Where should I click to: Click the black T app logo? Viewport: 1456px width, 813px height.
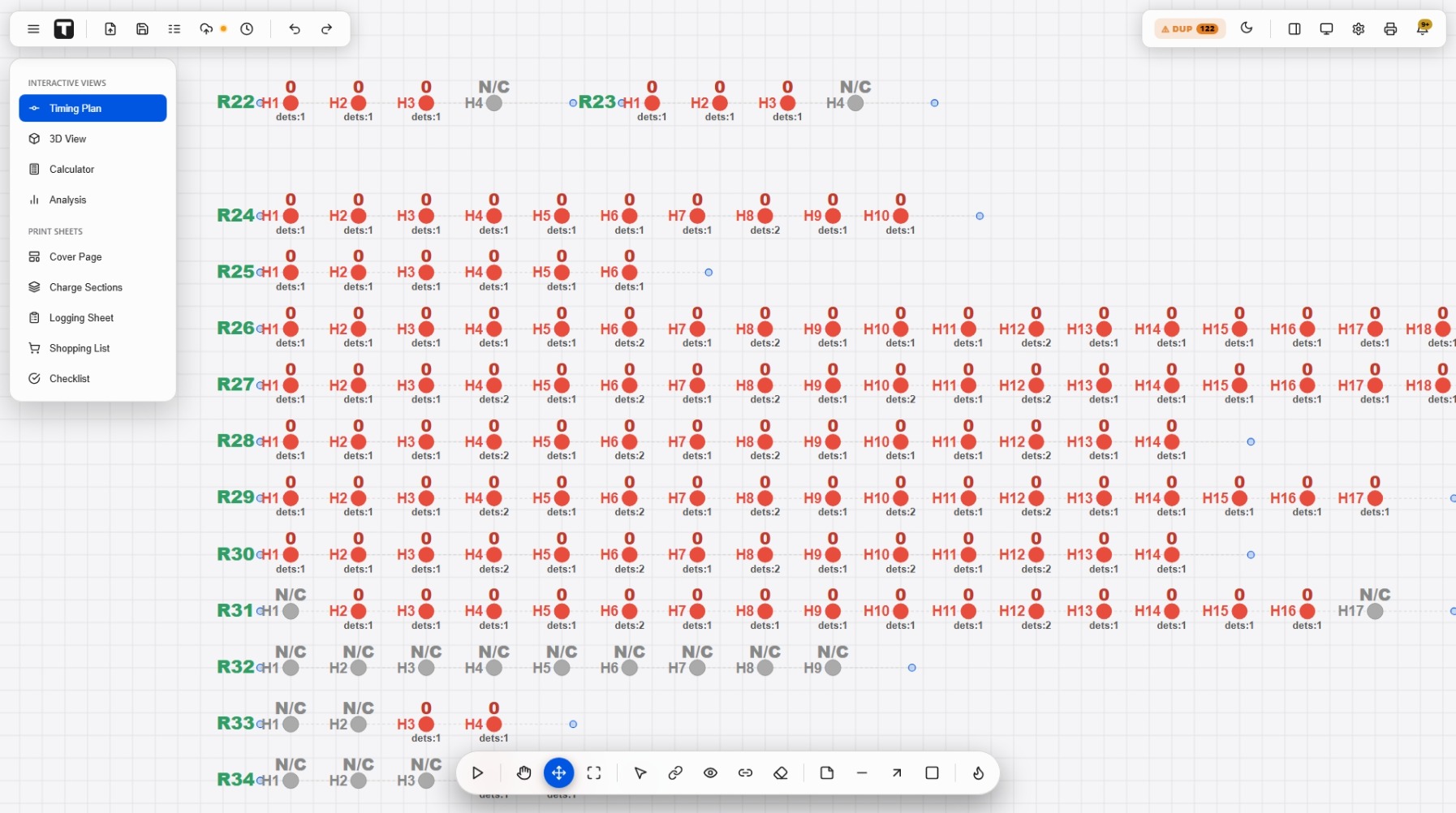(64, 29)
